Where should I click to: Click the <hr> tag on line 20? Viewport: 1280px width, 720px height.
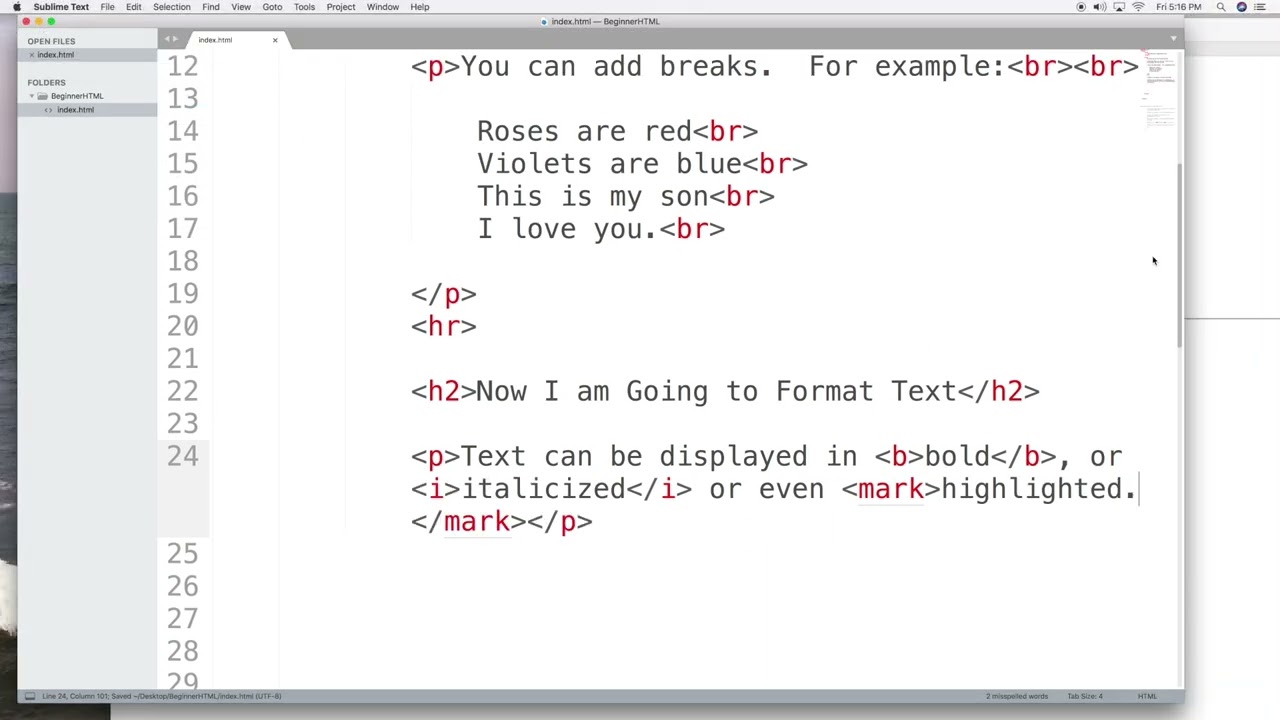(444, 326)
